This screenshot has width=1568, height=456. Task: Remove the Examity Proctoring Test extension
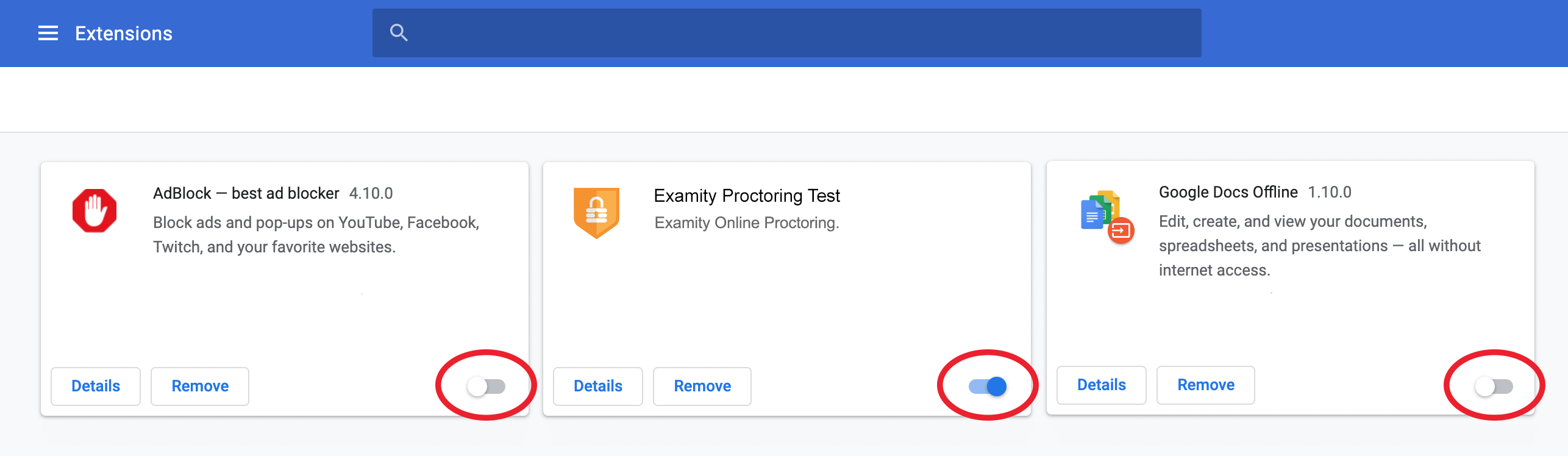[x=702, y=386]
